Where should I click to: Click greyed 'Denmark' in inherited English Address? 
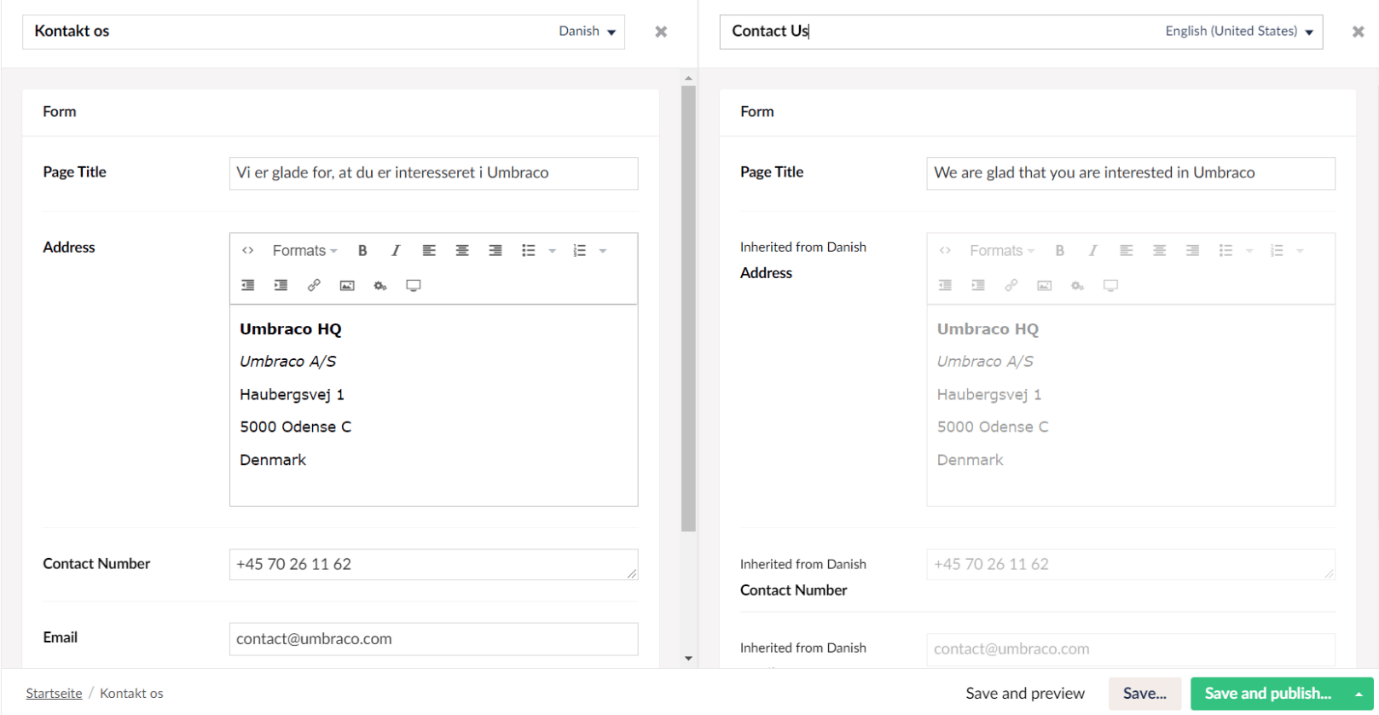click(x=970, y=460)
